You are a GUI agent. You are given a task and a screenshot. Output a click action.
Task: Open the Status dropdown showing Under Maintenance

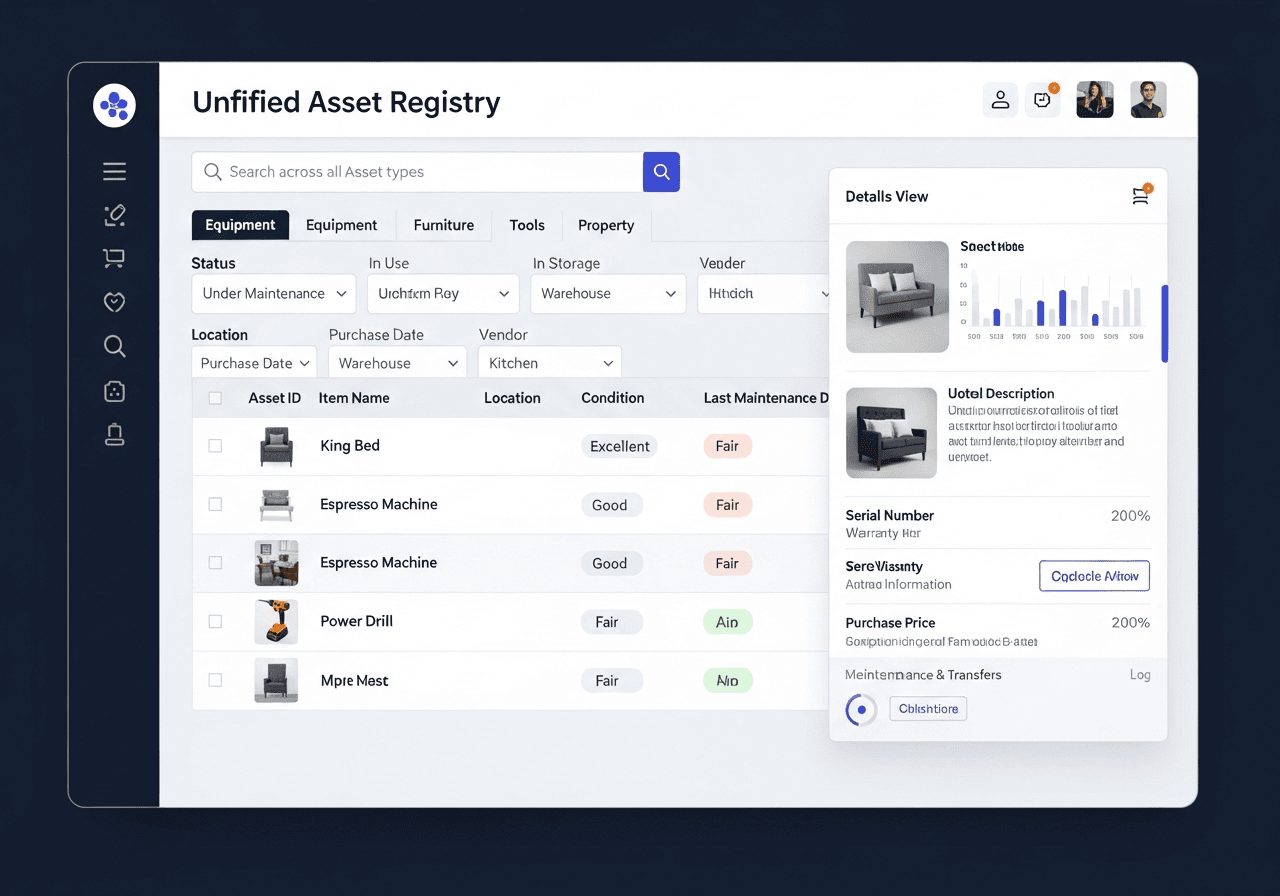(273, 293)
